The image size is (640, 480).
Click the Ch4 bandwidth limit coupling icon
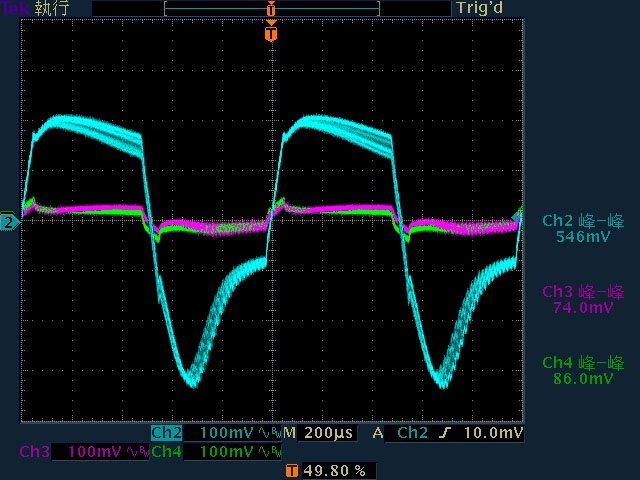pyautogui.click(x=267, y=452)
